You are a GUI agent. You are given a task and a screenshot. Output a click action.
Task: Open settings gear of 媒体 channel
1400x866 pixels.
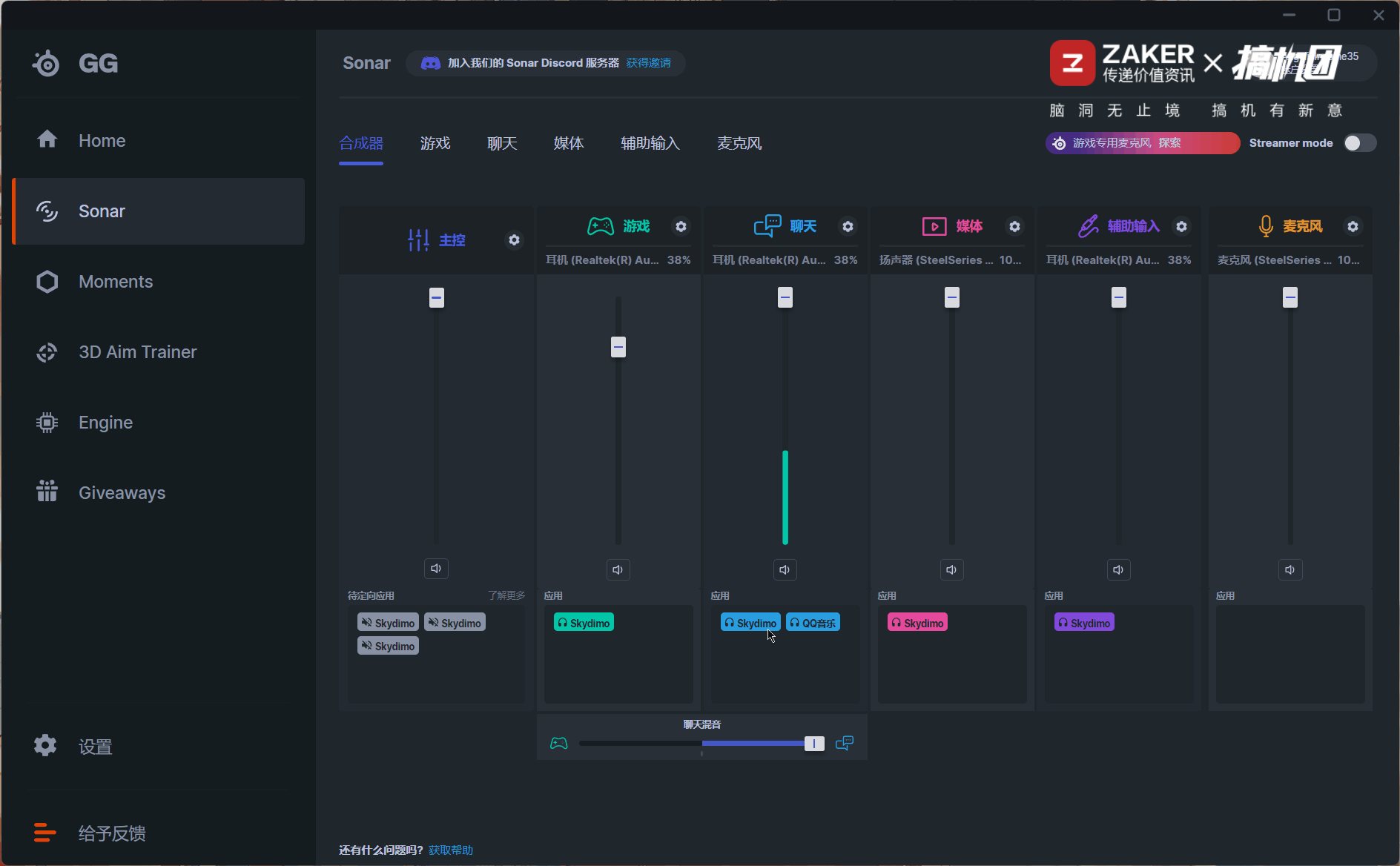coord(1014,226)
